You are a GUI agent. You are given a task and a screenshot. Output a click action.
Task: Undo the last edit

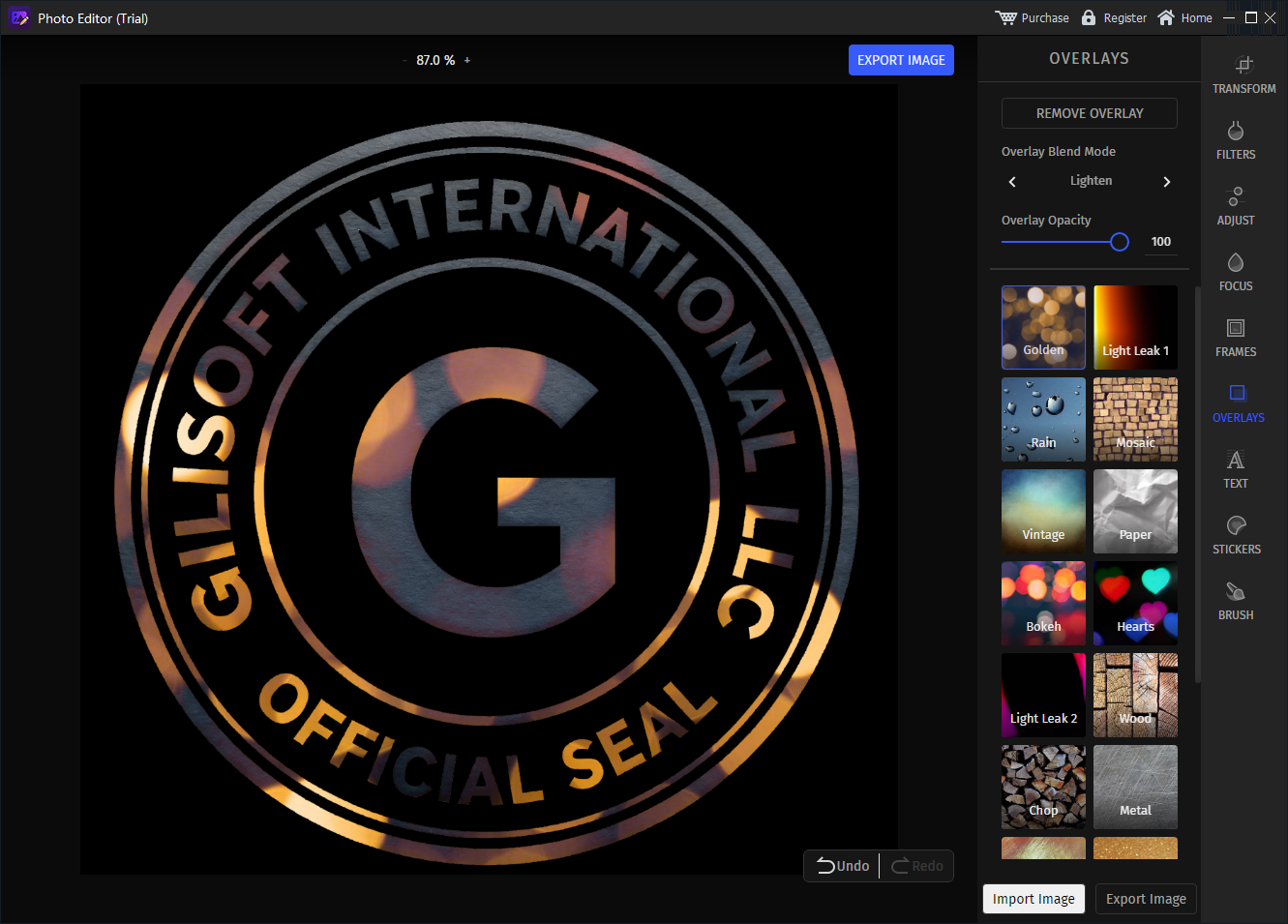pyautogui.click(x=843, y=866)
